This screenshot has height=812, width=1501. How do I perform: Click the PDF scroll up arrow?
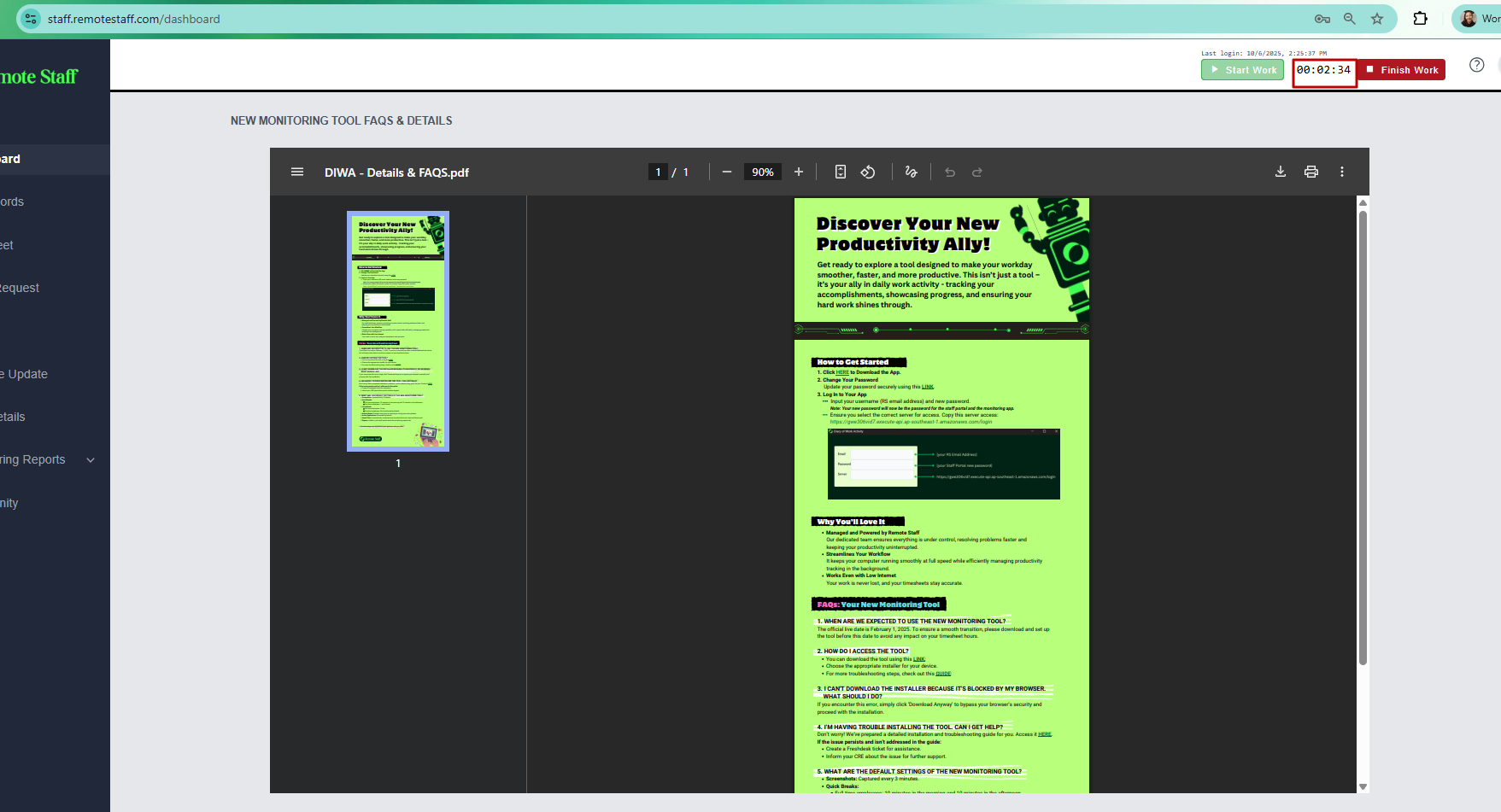pos(1363,202)
